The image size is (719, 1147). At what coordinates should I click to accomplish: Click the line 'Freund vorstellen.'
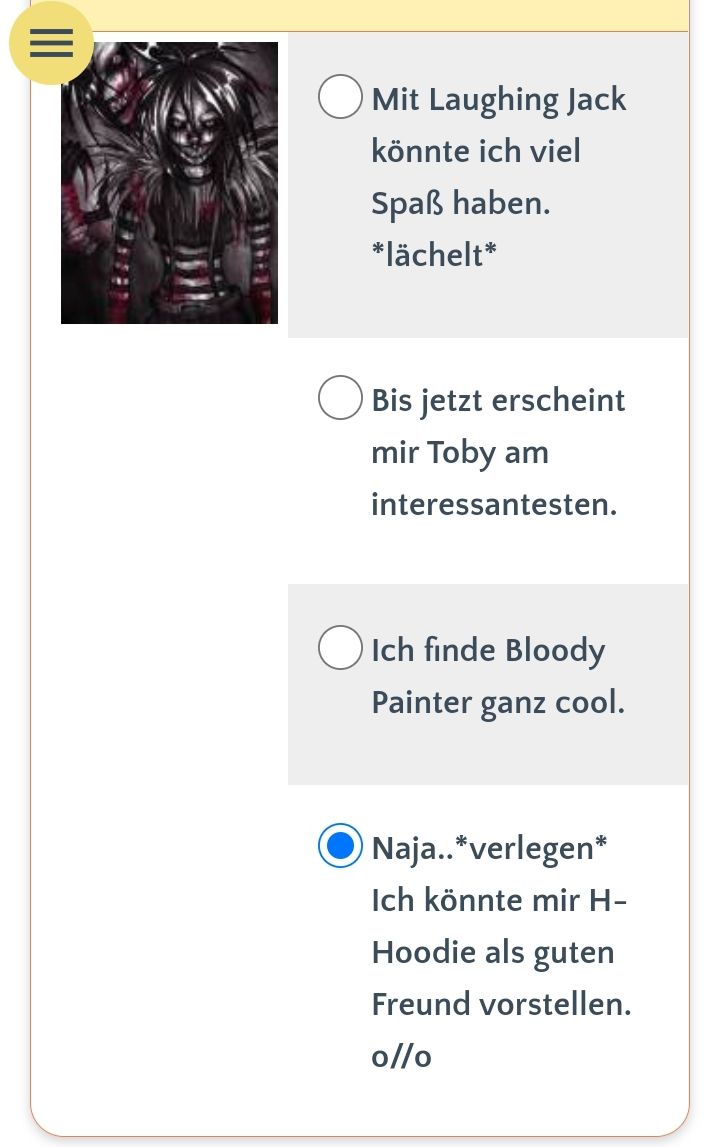coord(501,1004)
